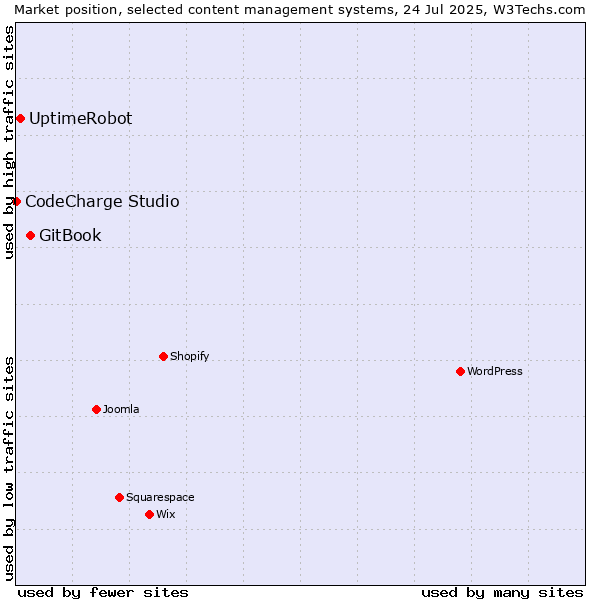600x600 pixels.
Task: Select the 'GitBook' label text
Action: [70, 235]
